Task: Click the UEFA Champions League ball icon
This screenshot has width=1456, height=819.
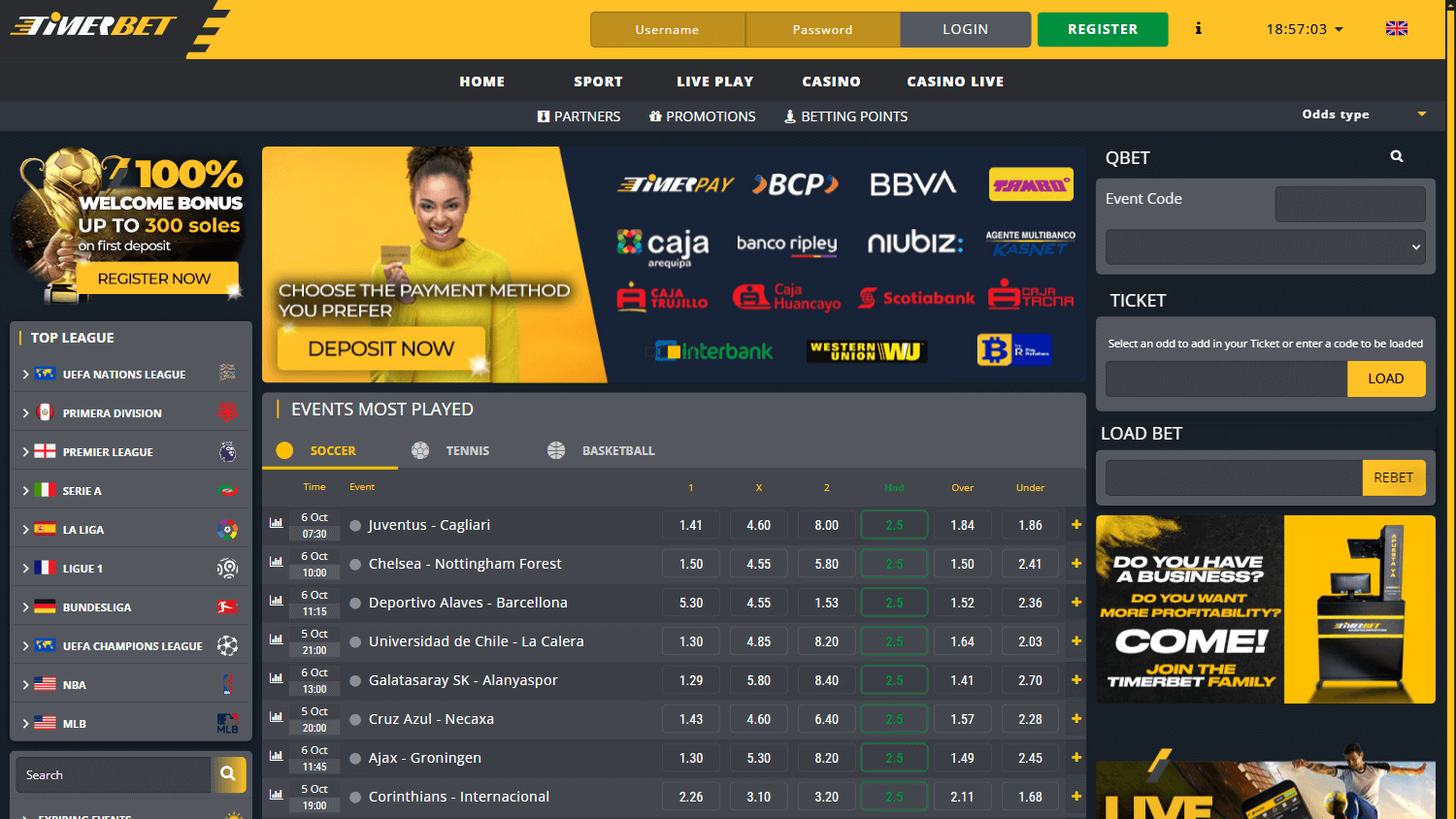Action: [227, 645]
